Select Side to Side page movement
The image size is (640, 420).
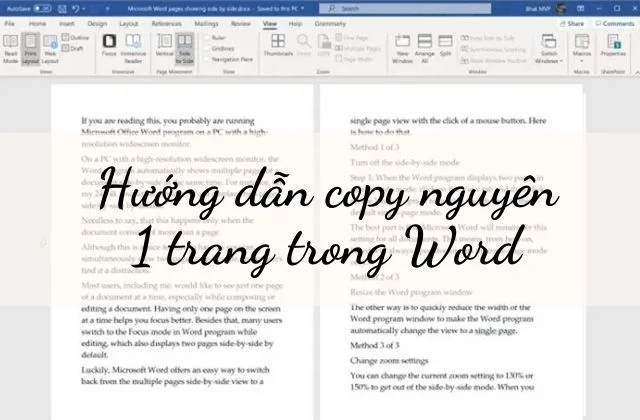(184, 49)
